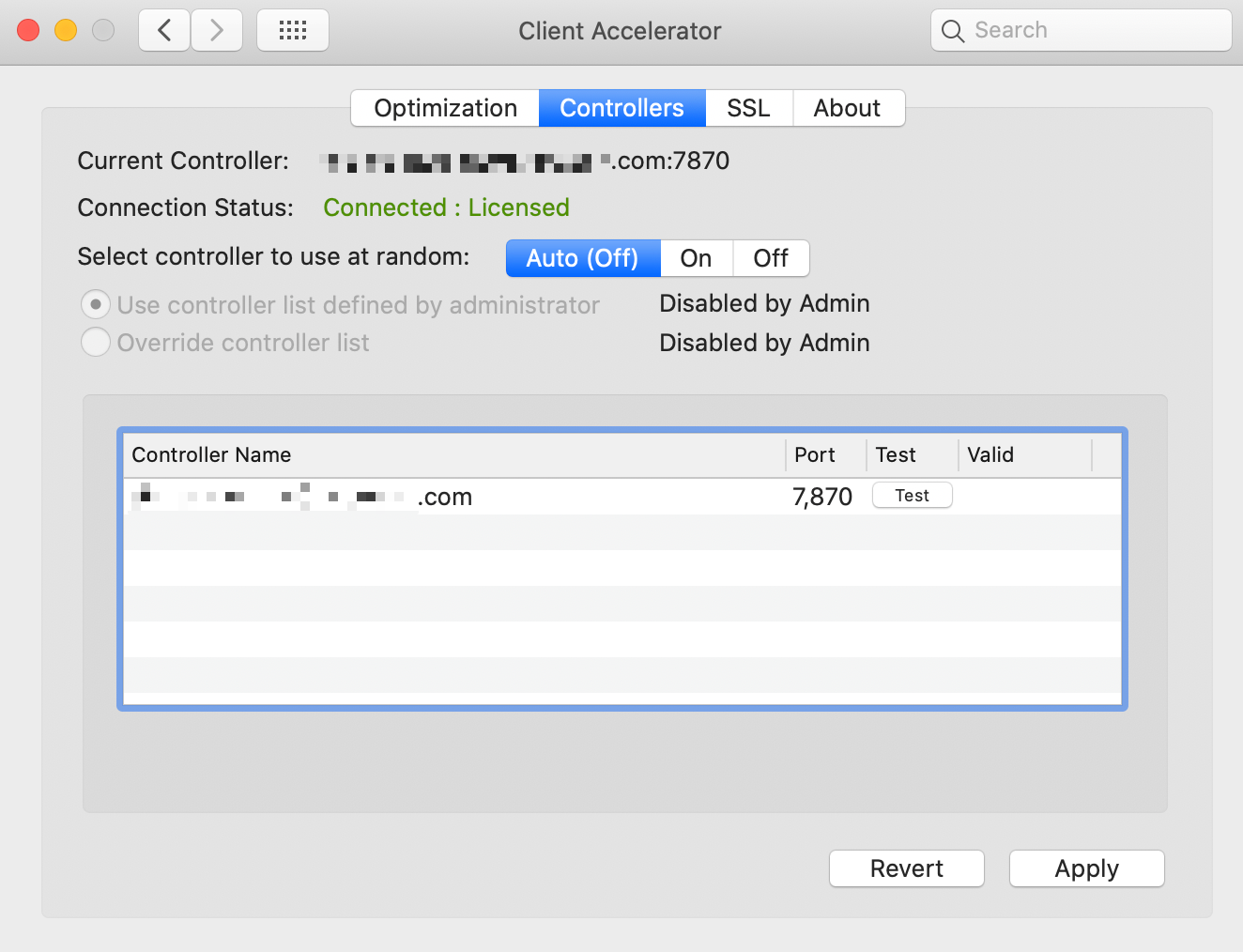Click the Port column header
The width and height of the screenshot is (1243, 952).
pyautogui.click(x=826, y=455)
